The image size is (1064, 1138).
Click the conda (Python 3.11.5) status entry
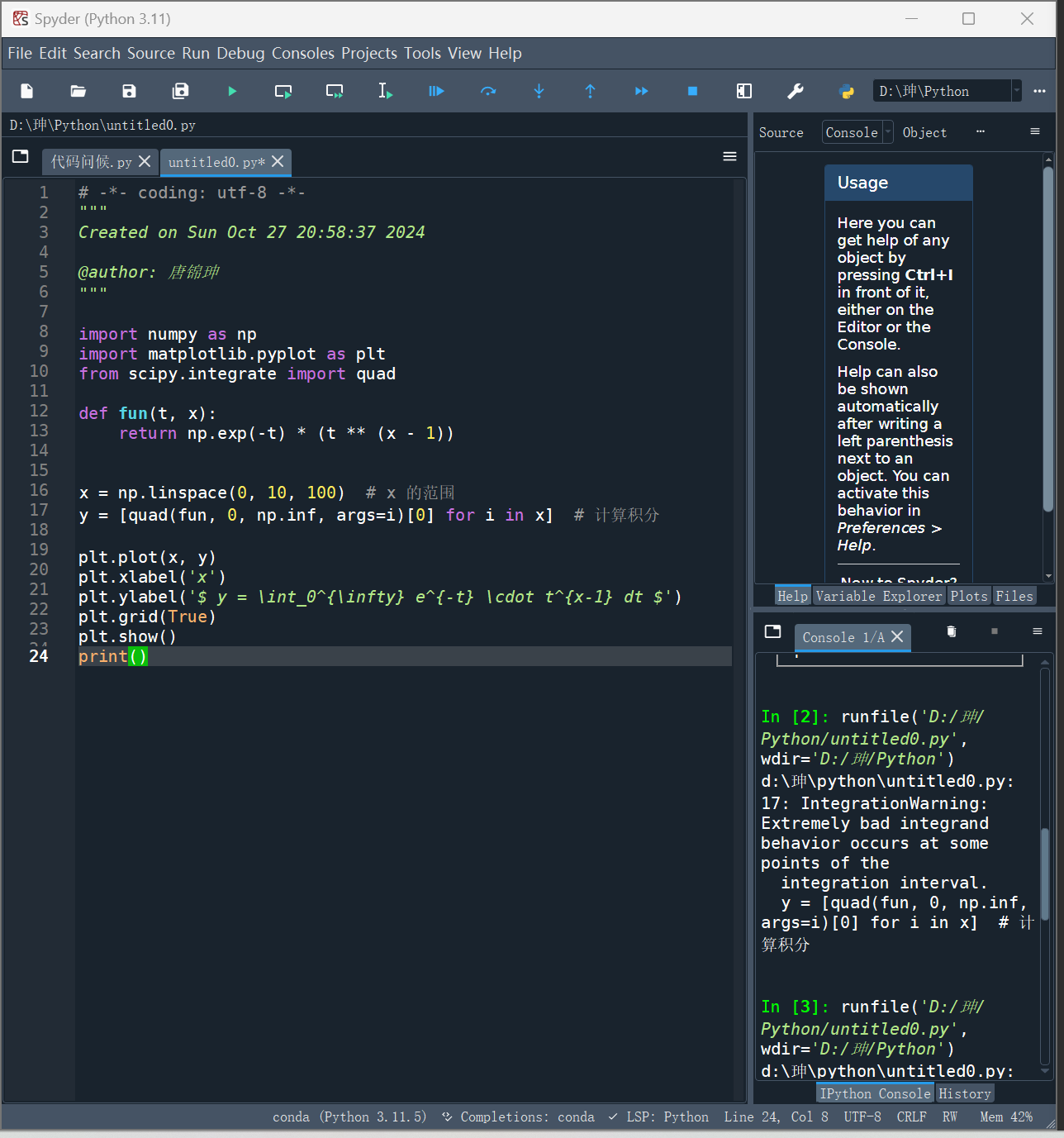point(349,1117)
